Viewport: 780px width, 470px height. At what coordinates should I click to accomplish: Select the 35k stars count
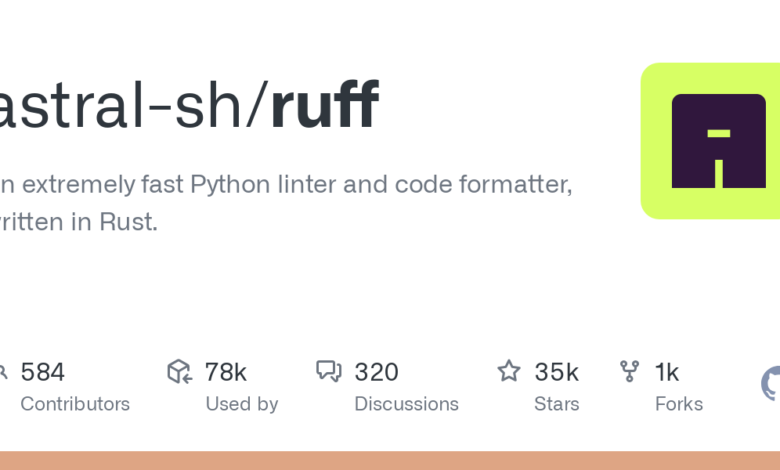pos(556,372)
